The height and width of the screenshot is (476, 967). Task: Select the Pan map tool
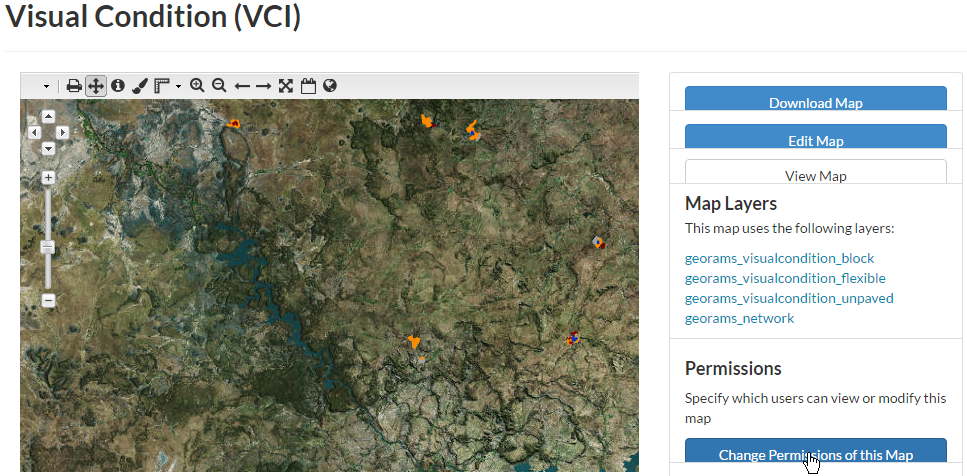(x=96, y=86)
